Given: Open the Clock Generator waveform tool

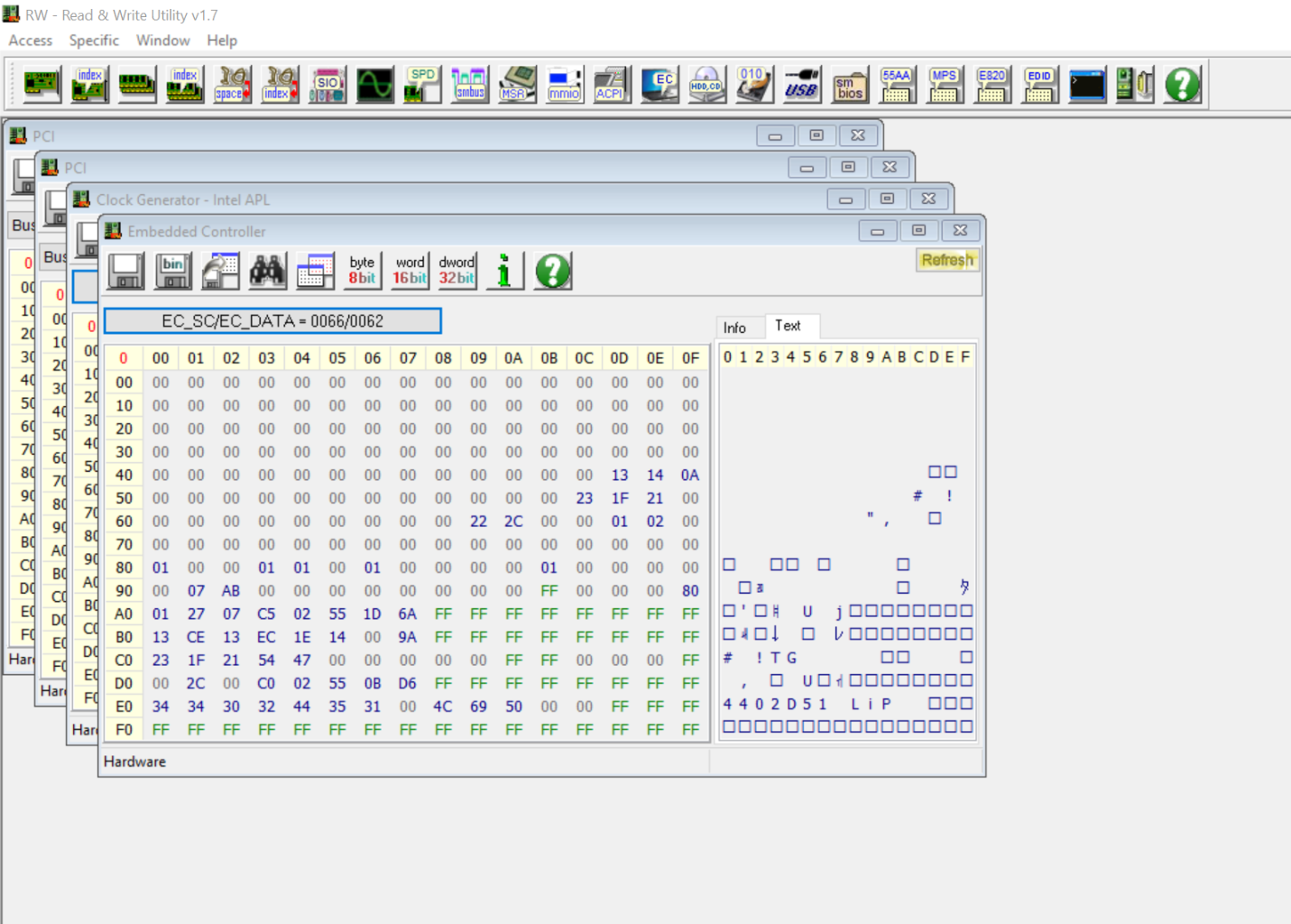Looking at the screenshot, I should [374, 85].
